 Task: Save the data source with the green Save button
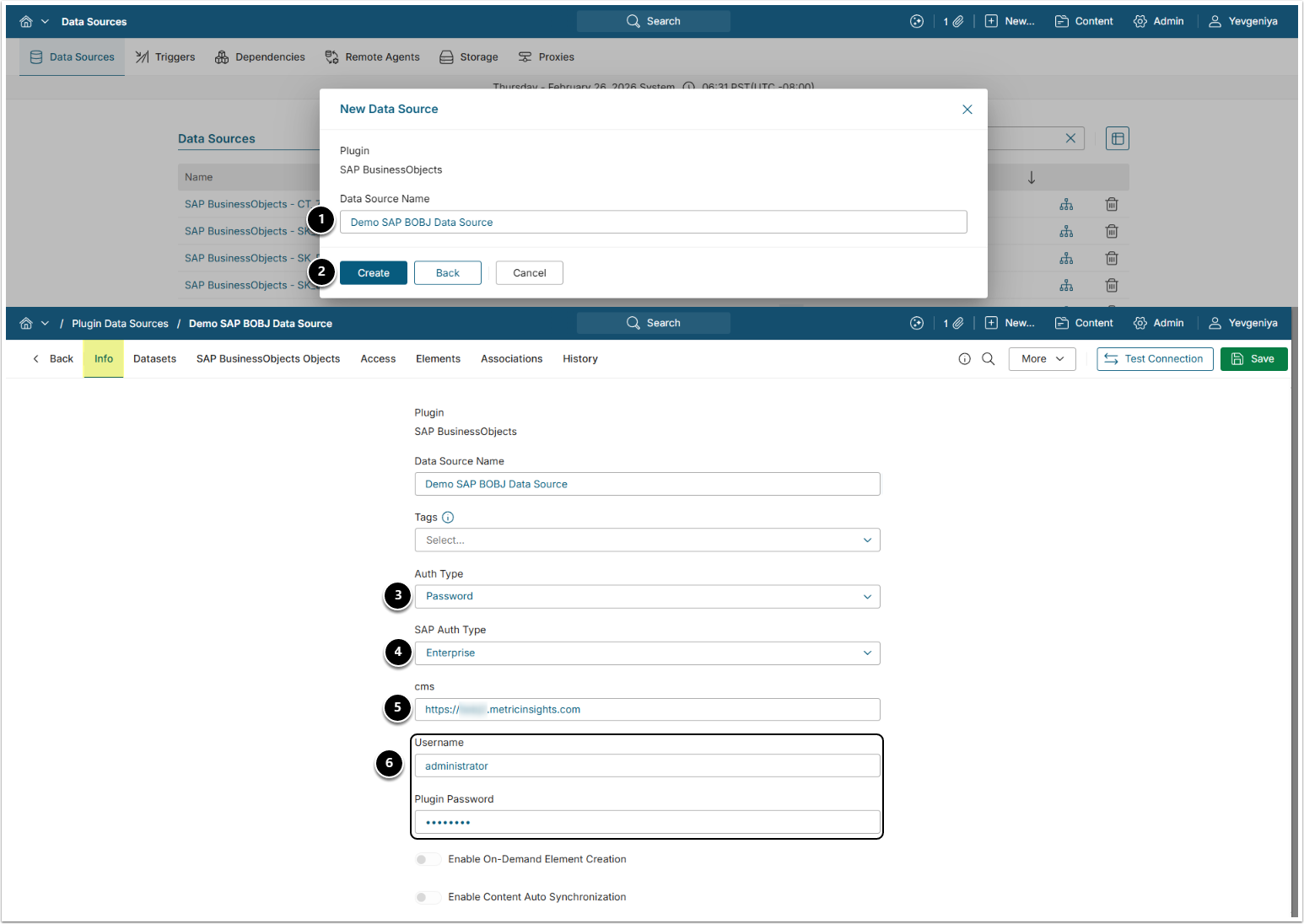(x=1254, y=359)
